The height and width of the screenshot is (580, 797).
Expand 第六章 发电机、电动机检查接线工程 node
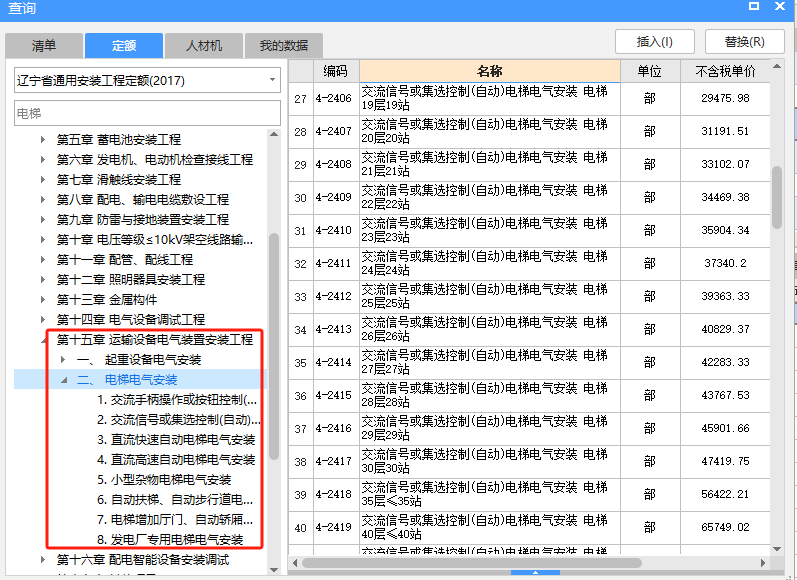[43, 160]
